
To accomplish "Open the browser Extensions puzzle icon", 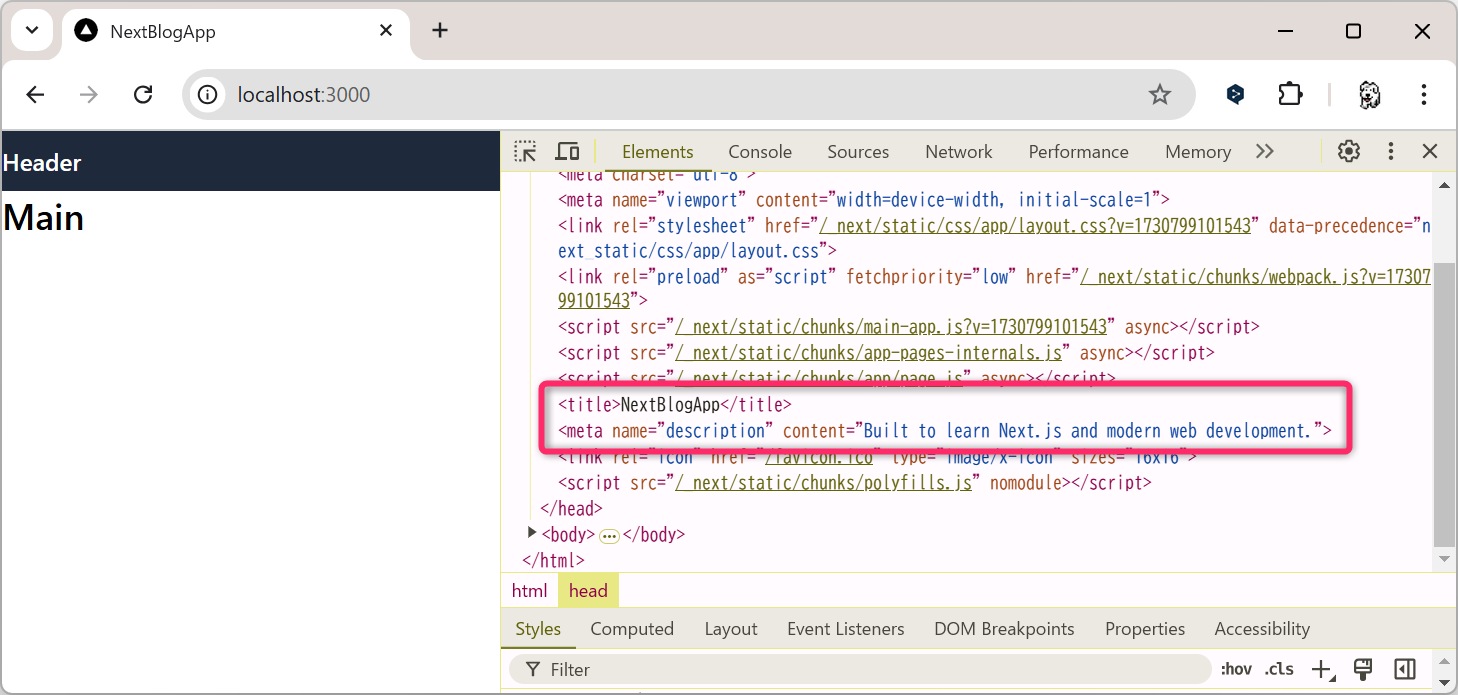I will point(1290,95).
